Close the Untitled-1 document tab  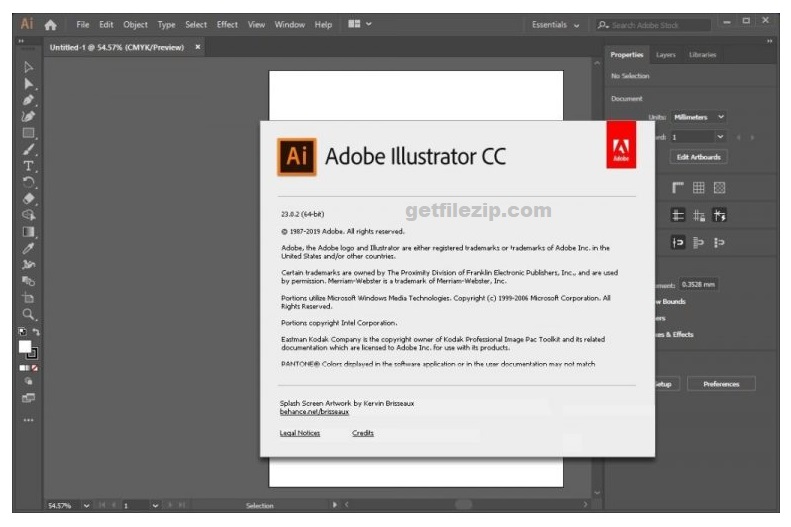click(x=198, y=47)
